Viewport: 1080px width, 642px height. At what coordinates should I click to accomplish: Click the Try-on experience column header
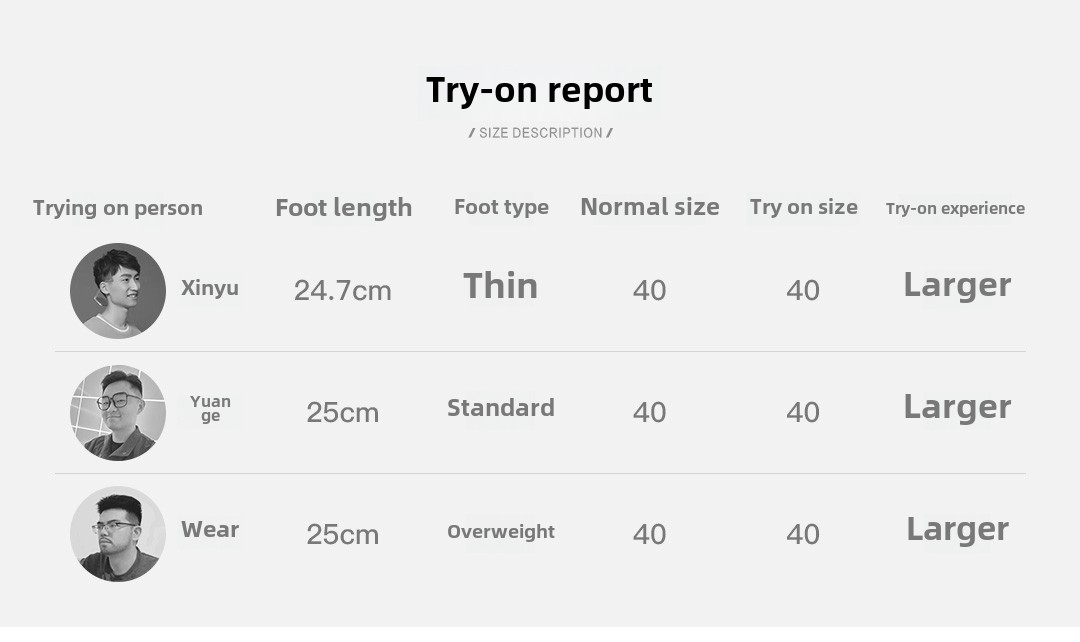click(x=955, y=208)
